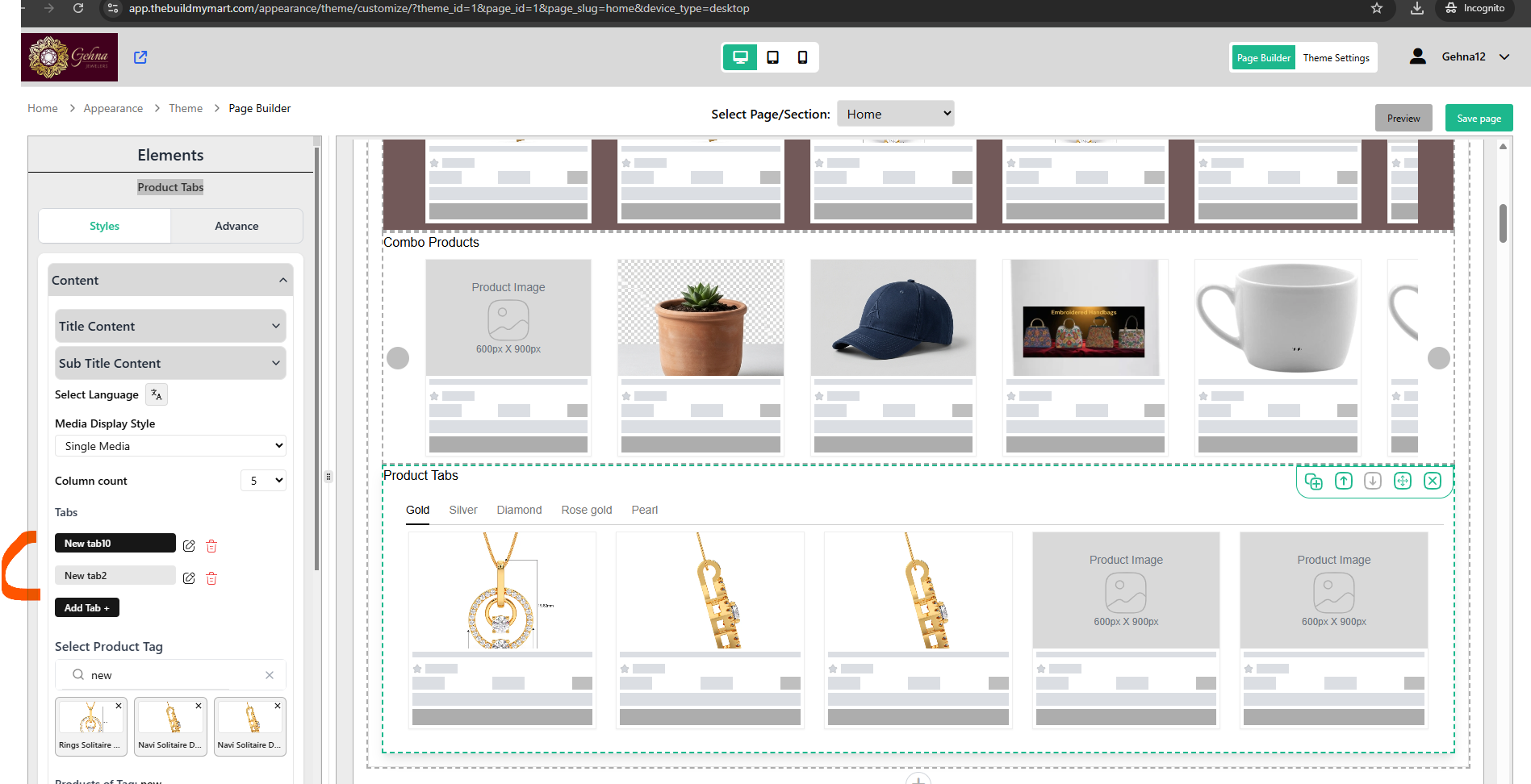1531x784 pixels.
Task: Open the Gehna12 account dropdown
Action: coord(1504,57)
